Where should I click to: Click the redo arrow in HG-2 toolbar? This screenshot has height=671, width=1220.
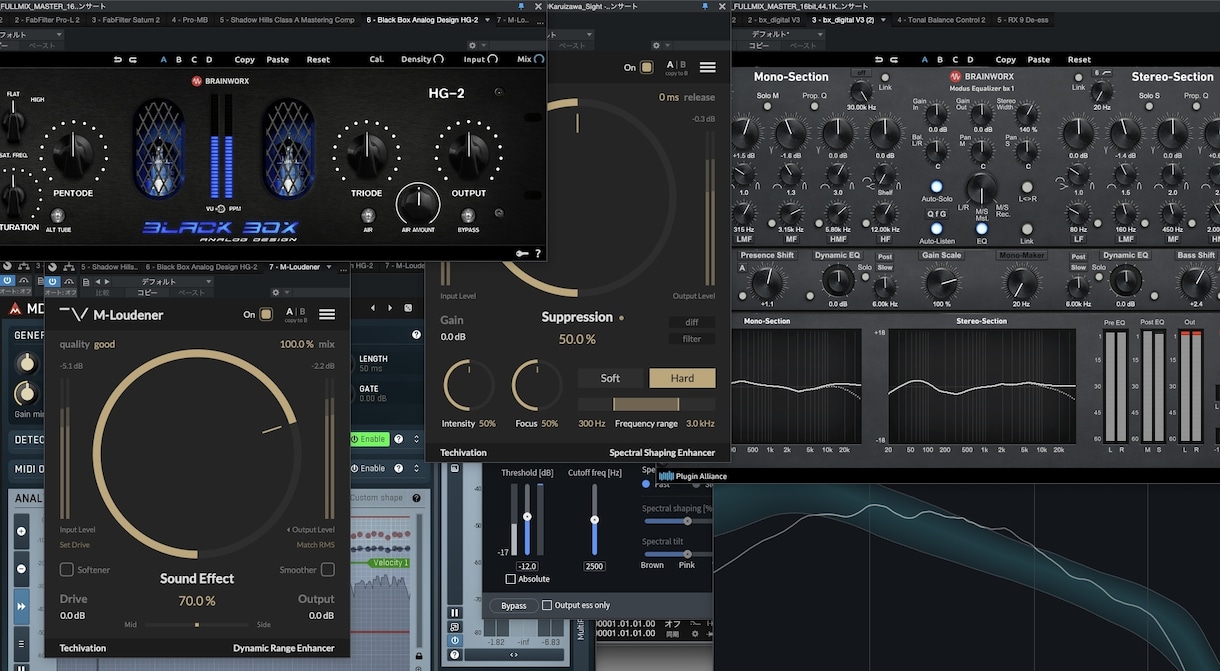pyautogui.click(x=133, y=59)
